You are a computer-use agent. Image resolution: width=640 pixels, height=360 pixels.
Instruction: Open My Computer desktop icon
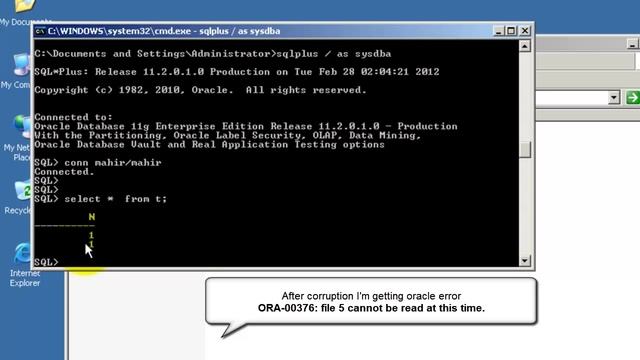pos(16,71)
